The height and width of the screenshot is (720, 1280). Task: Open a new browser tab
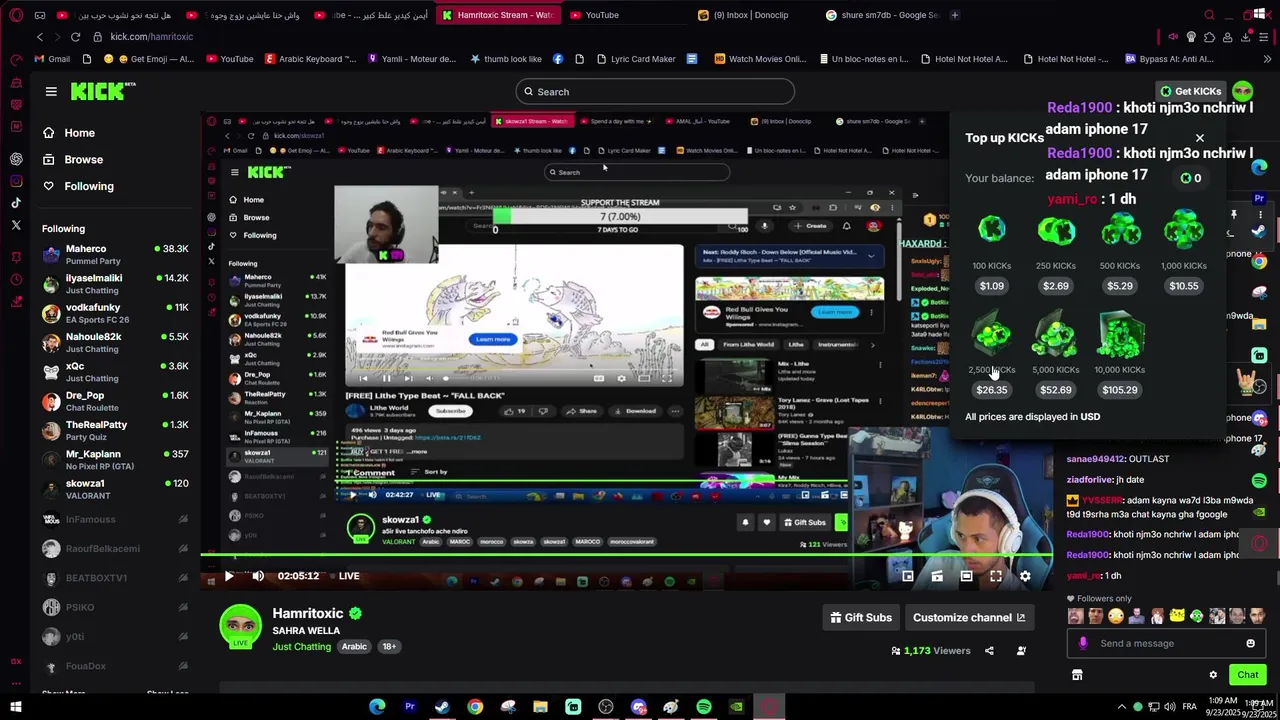954,15
